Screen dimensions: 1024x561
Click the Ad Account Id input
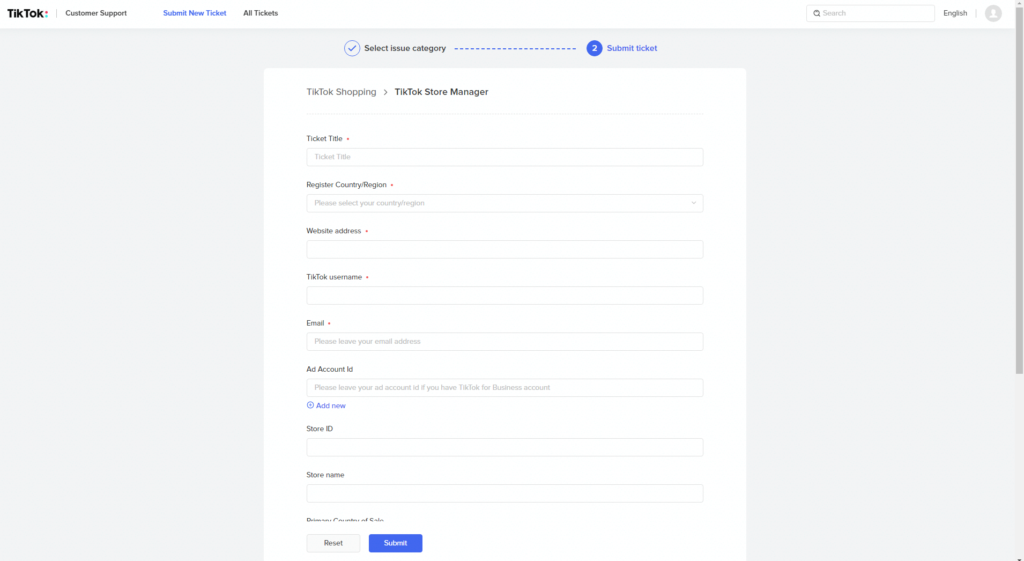pos(505,387)
